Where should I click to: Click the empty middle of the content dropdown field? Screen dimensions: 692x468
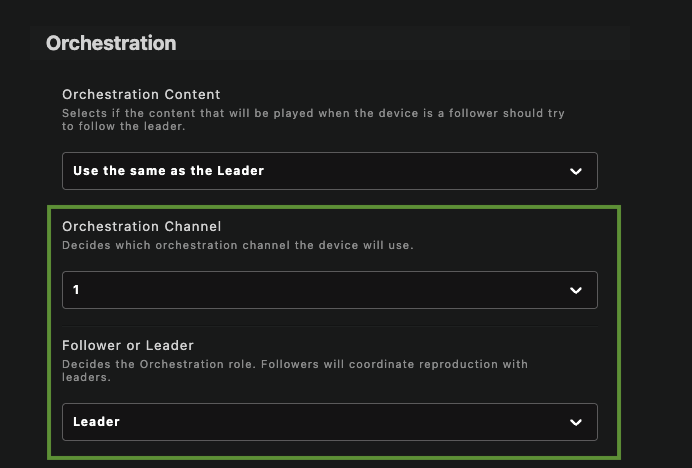pos(417,171)
